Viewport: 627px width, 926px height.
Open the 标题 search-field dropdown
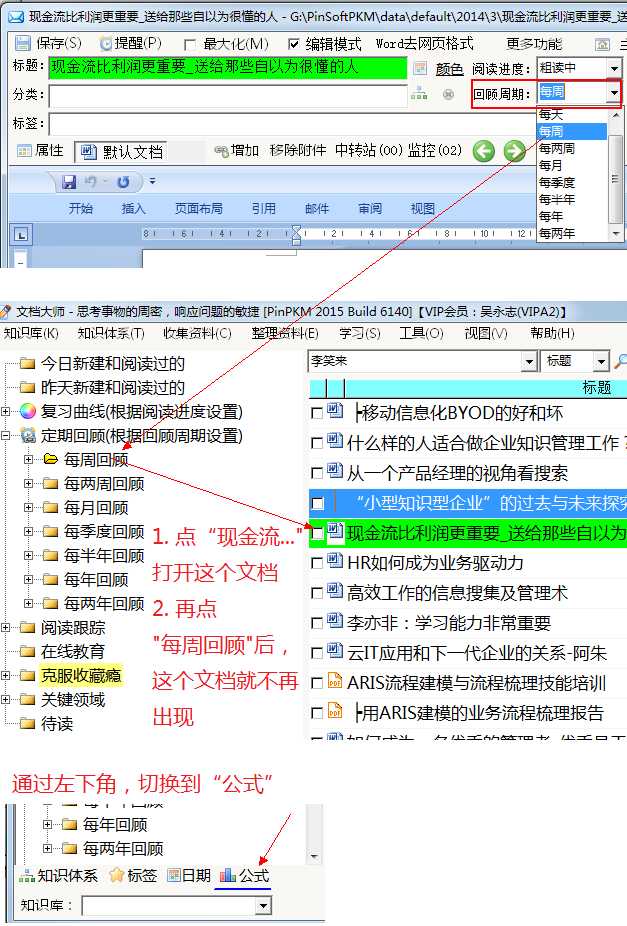click(x=601, y=361)
